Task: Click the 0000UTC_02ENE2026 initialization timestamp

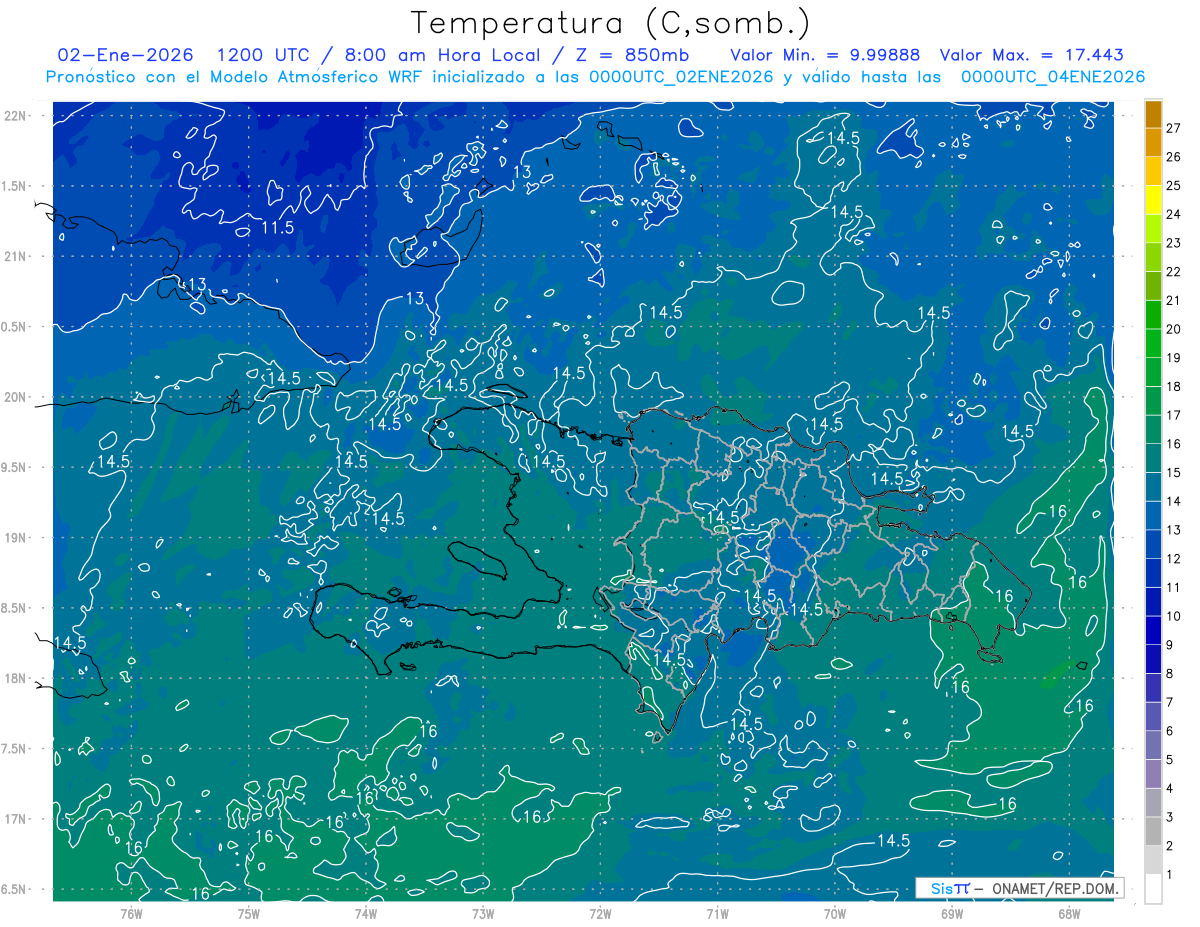Action: point(681,77)
